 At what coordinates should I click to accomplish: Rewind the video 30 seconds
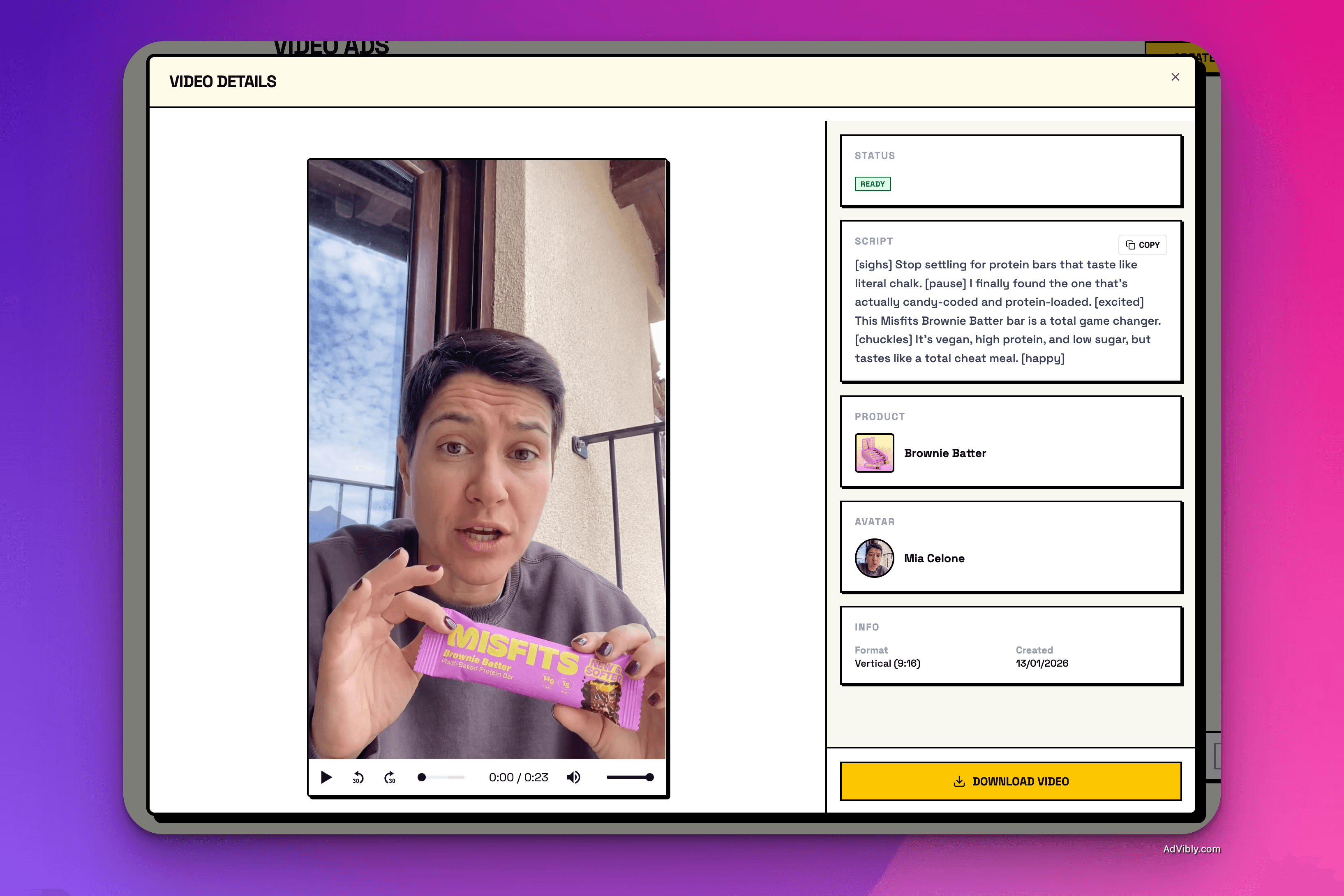click(358, 777)
